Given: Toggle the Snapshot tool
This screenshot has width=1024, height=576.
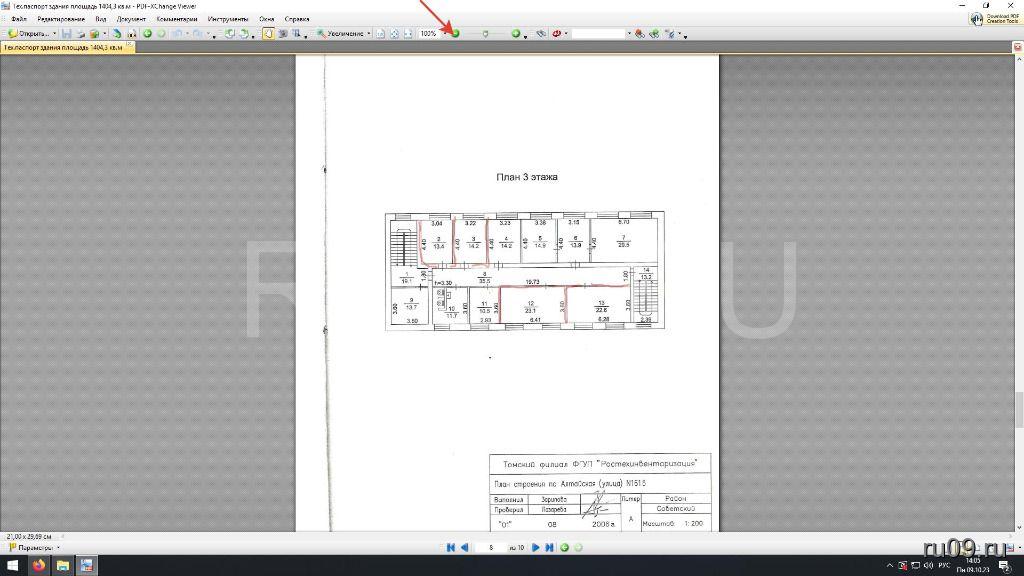Looking at the screenshot, I should point(283,33).
